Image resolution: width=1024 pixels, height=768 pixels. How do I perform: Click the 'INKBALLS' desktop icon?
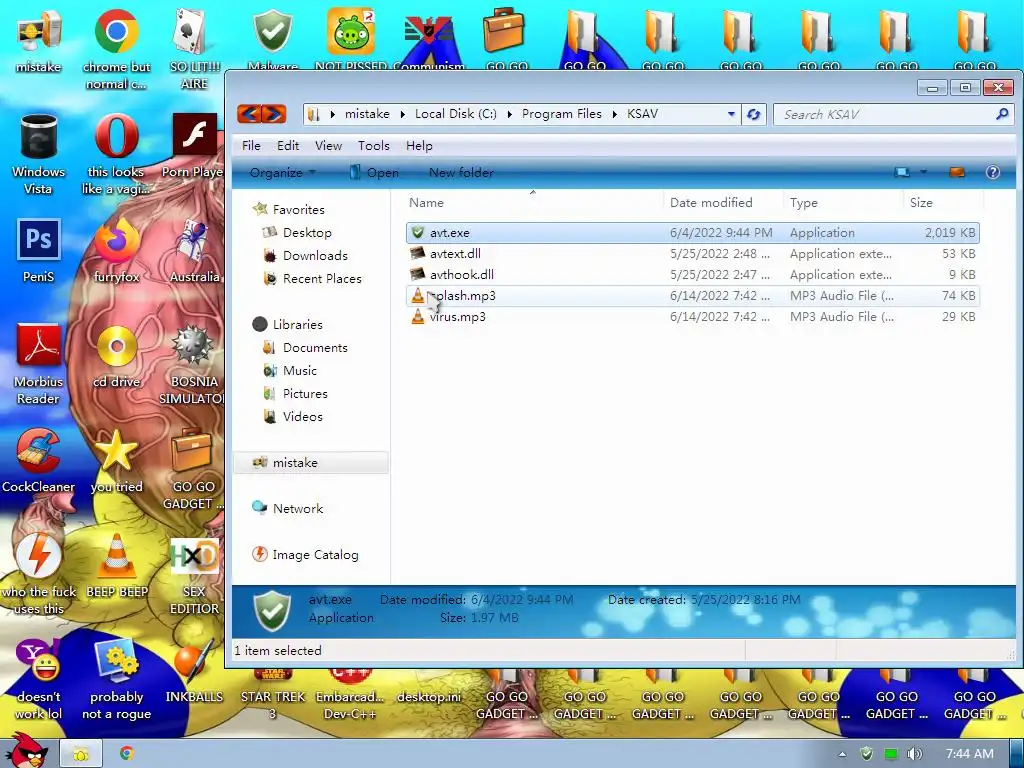[194, 671]
